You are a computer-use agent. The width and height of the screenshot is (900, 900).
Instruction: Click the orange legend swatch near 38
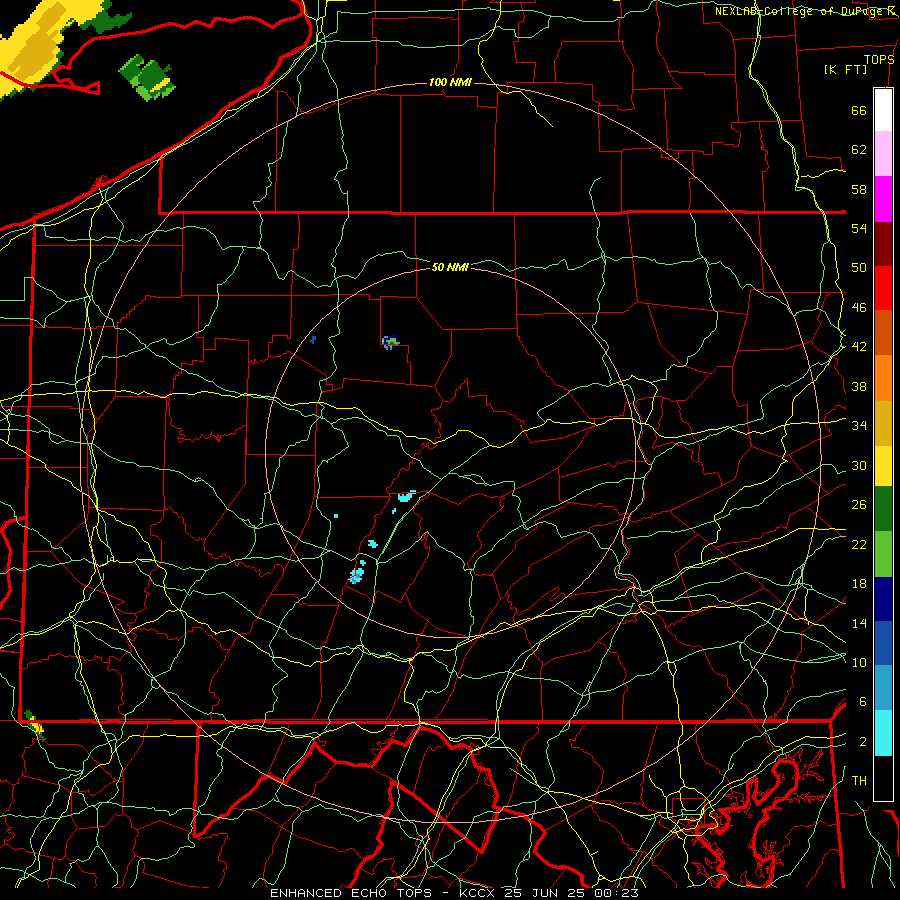tap(883, 378)
